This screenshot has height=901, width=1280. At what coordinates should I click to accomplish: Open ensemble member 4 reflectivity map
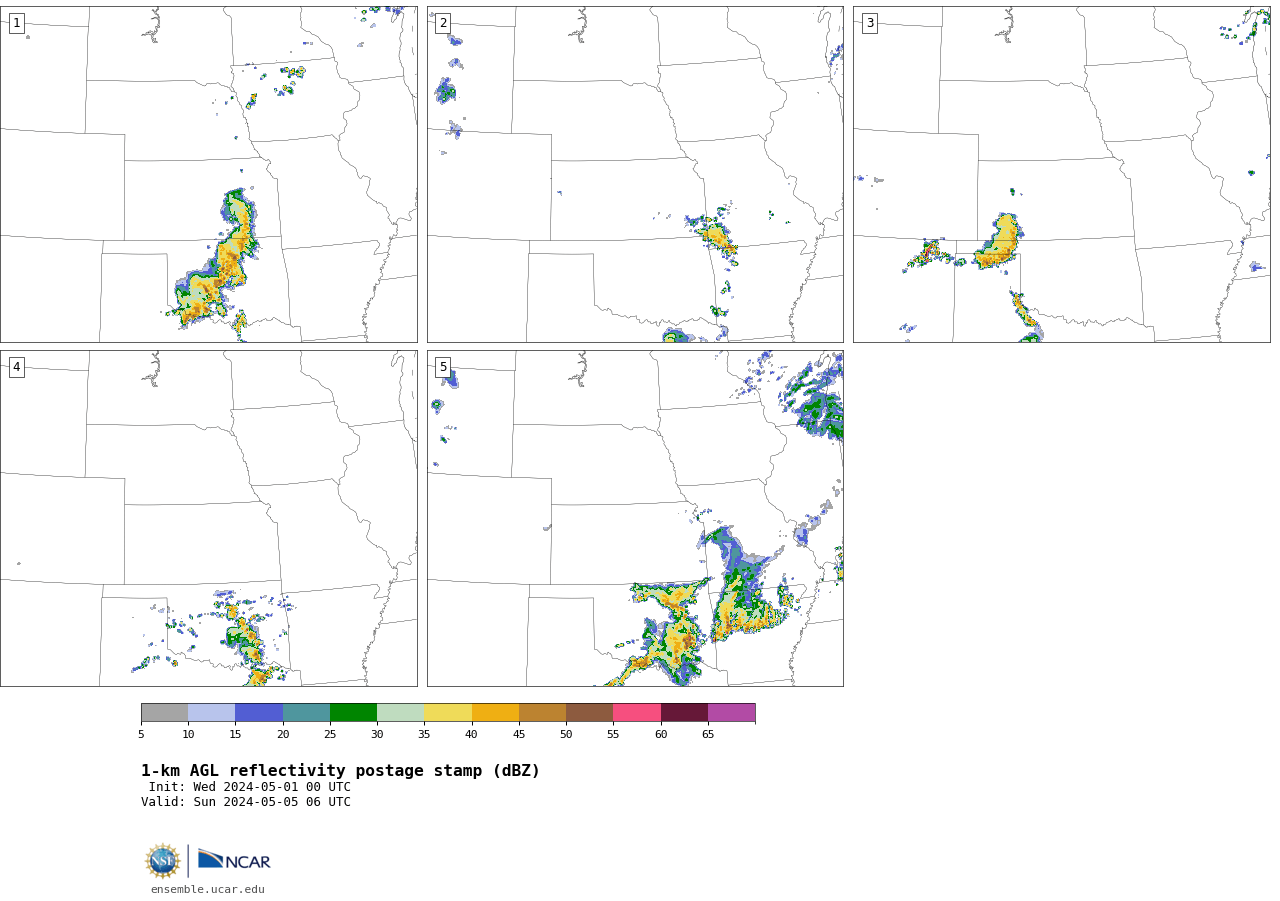tap(209, 518)
